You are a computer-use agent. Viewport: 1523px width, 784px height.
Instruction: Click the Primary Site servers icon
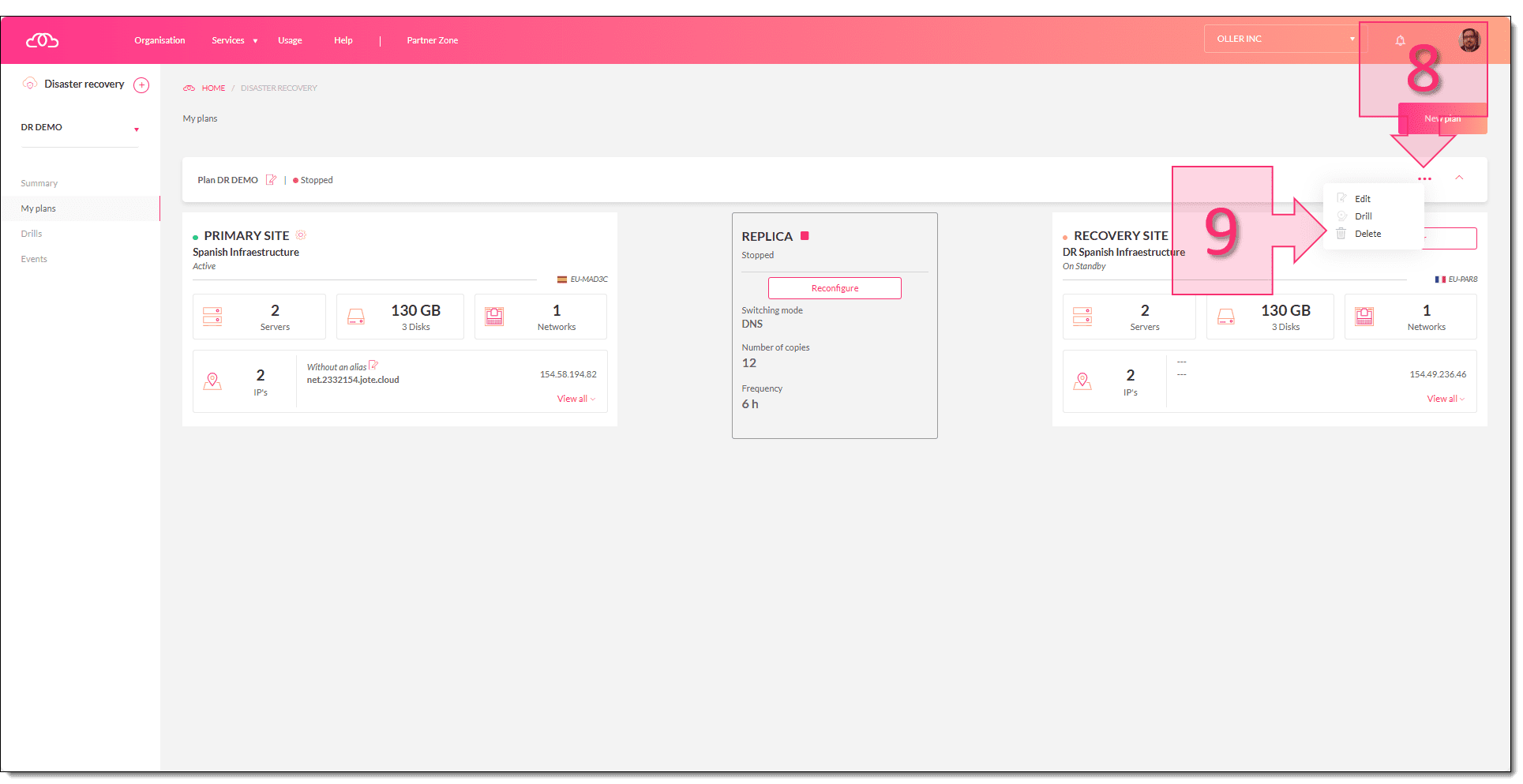[x=212, y=317]
